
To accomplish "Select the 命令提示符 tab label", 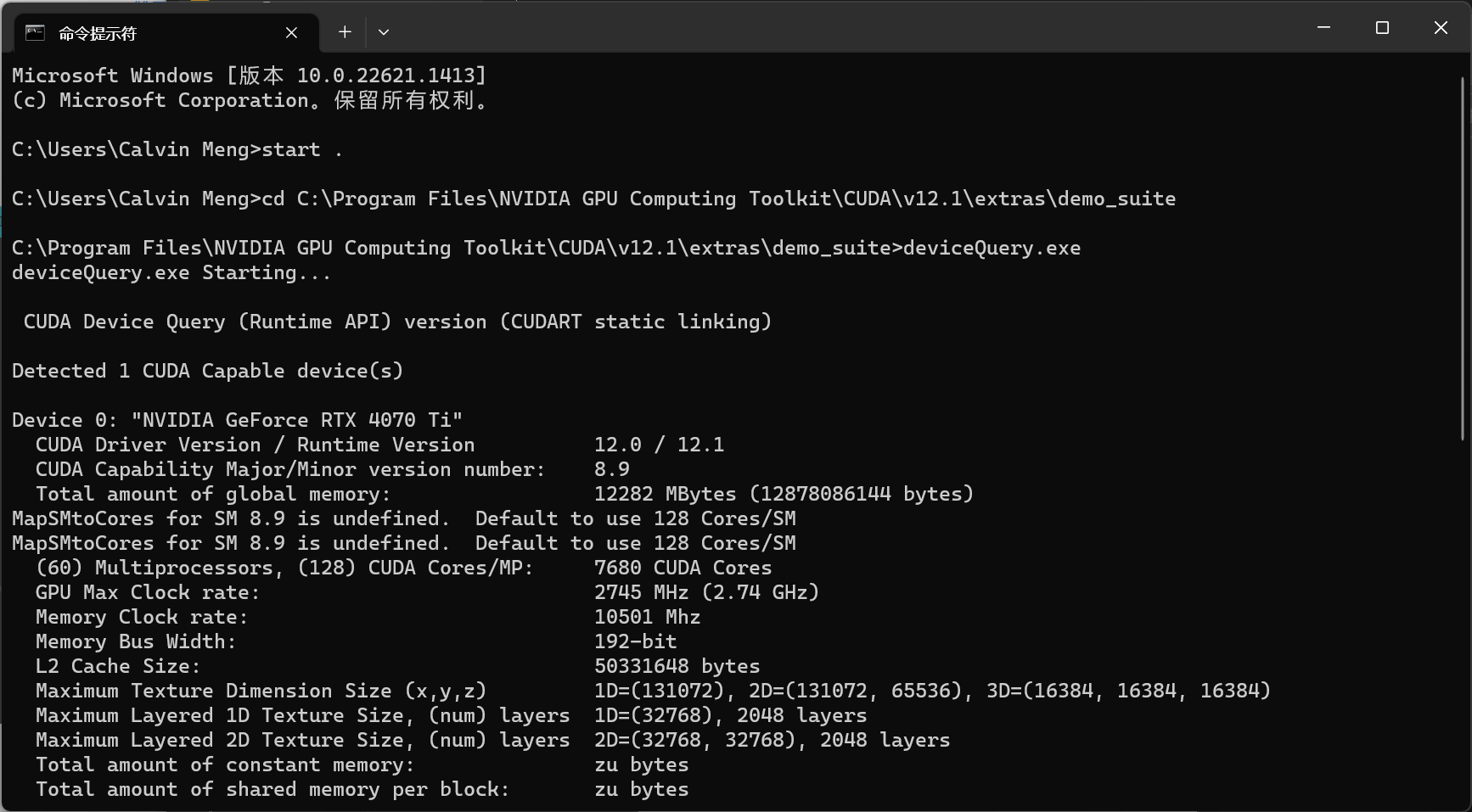I will pos(98,33).
